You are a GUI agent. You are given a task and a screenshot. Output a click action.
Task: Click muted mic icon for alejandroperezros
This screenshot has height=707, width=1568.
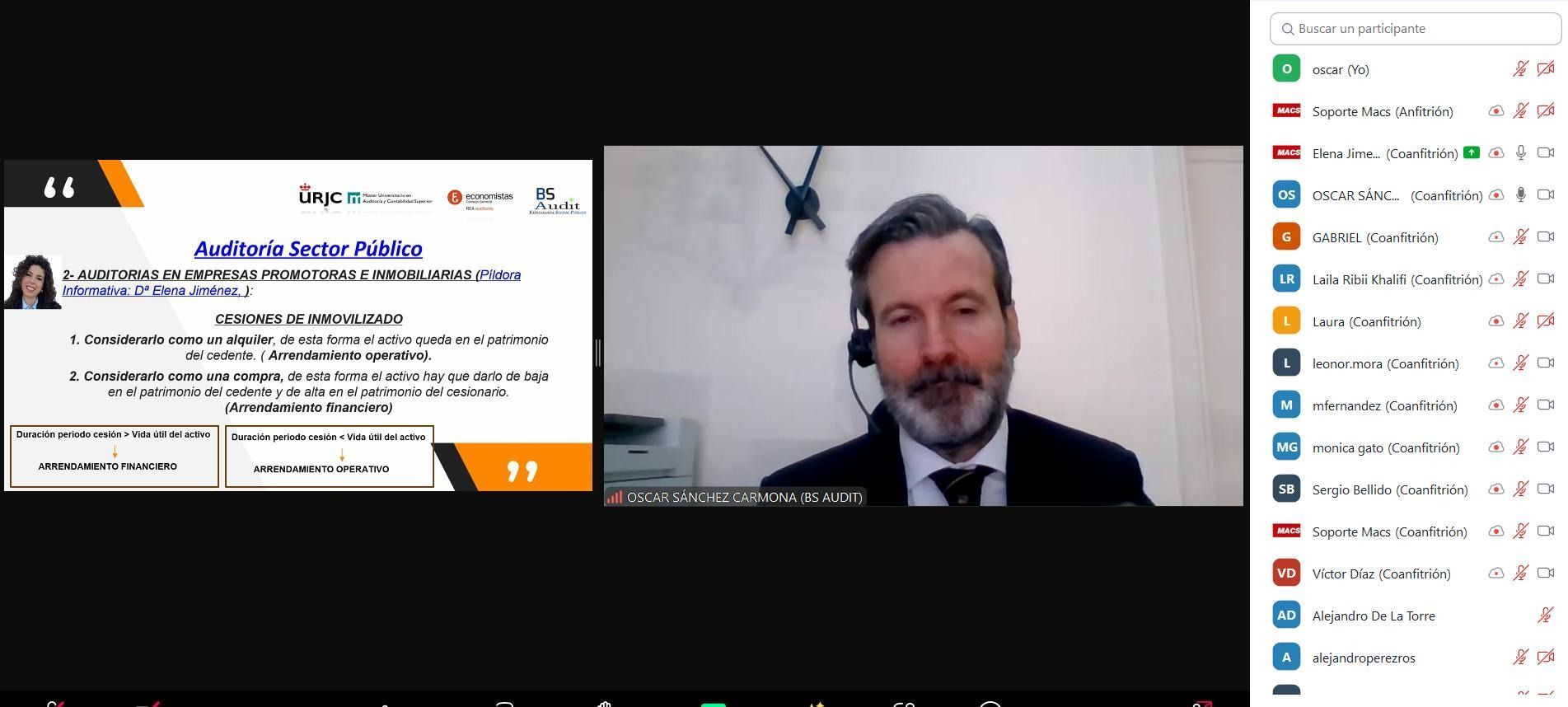pos(1521,658)
